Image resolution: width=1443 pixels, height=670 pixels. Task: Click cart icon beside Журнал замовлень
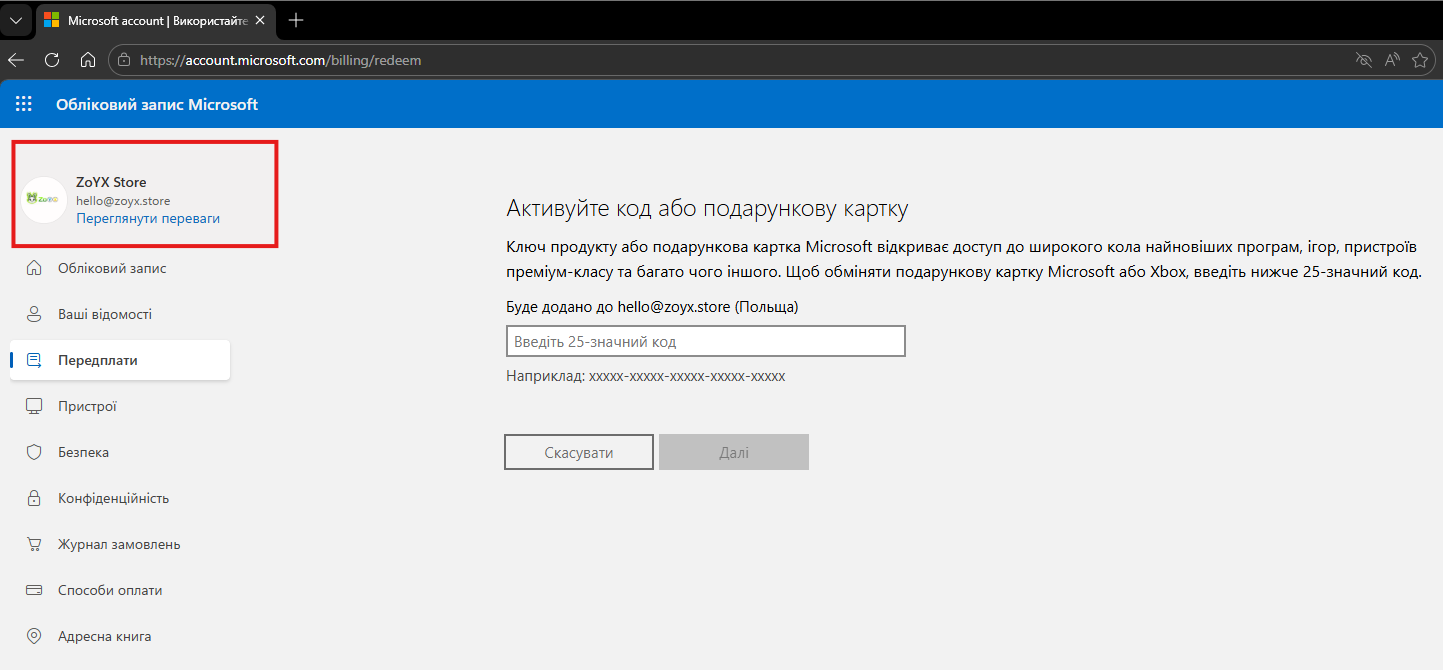[34, 544]
